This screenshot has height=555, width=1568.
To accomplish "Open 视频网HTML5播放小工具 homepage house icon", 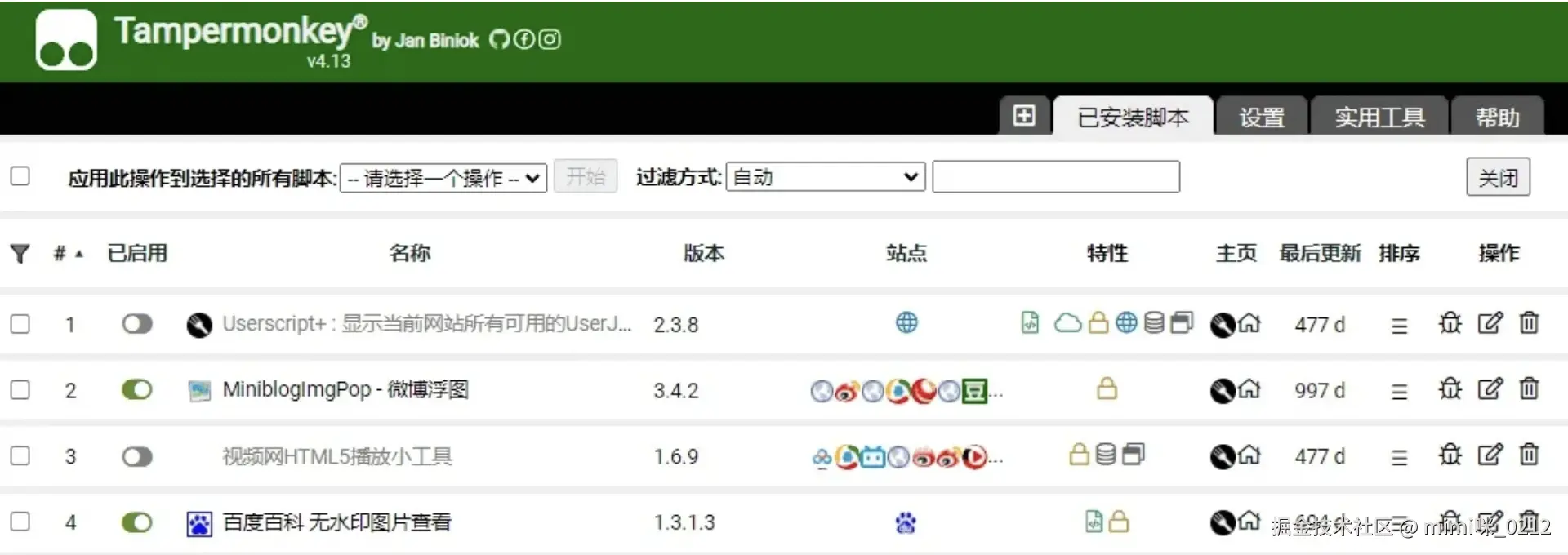I will 1249,455.
